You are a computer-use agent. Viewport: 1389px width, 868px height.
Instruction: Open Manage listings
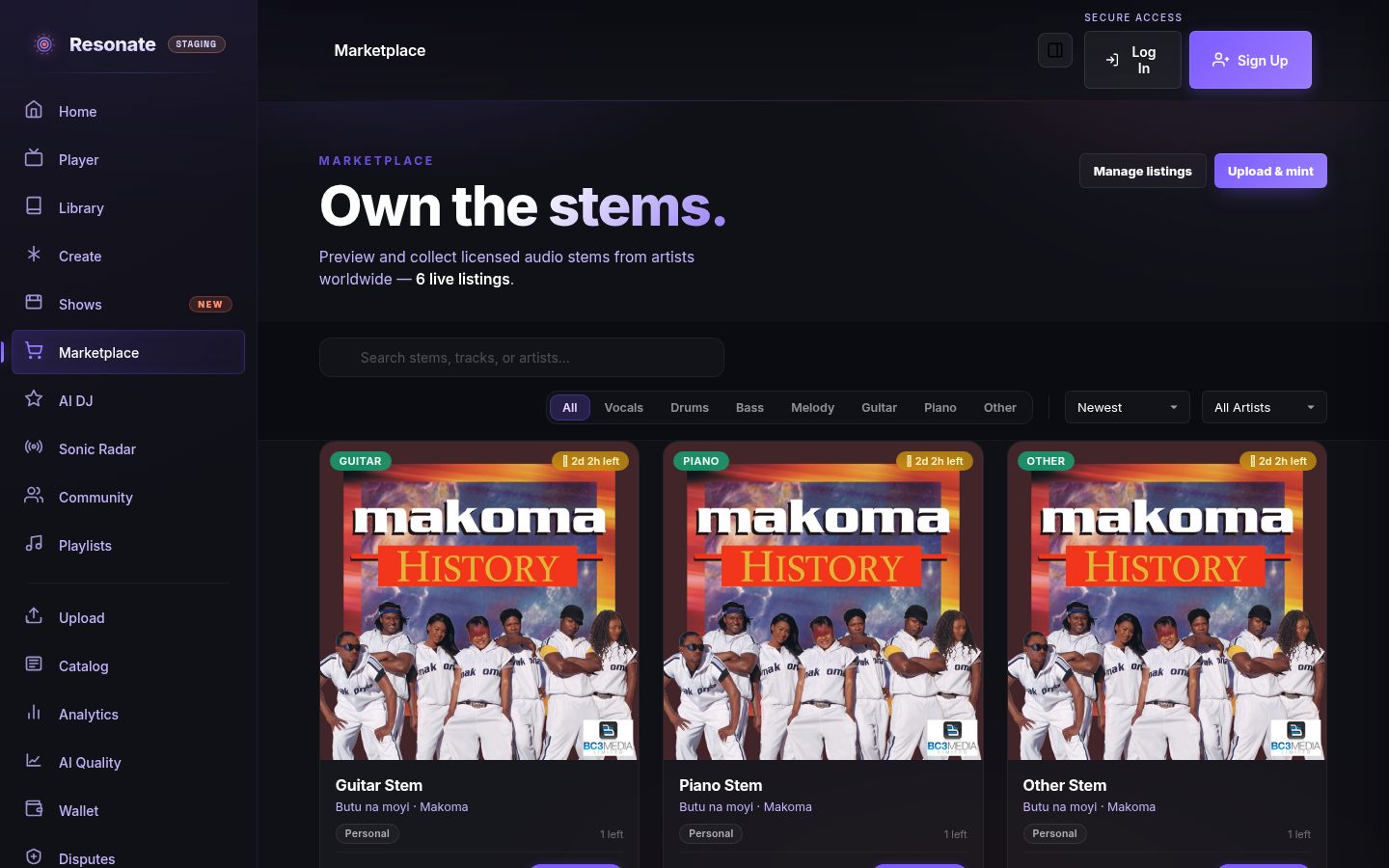(x=1142, y=171)
